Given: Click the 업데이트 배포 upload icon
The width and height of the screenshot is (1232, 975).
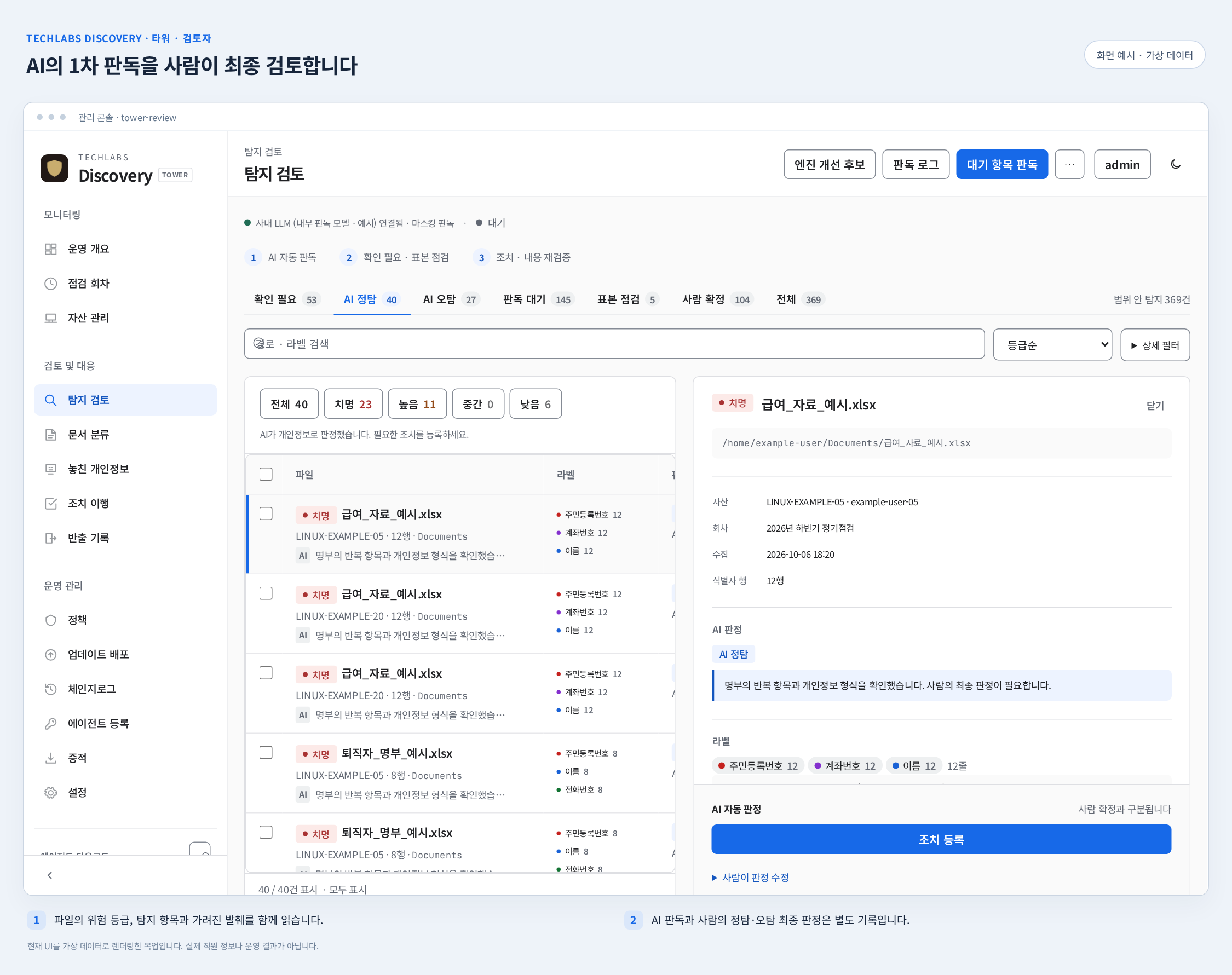Looking at the screenshot, I should (x=51, y=655).
